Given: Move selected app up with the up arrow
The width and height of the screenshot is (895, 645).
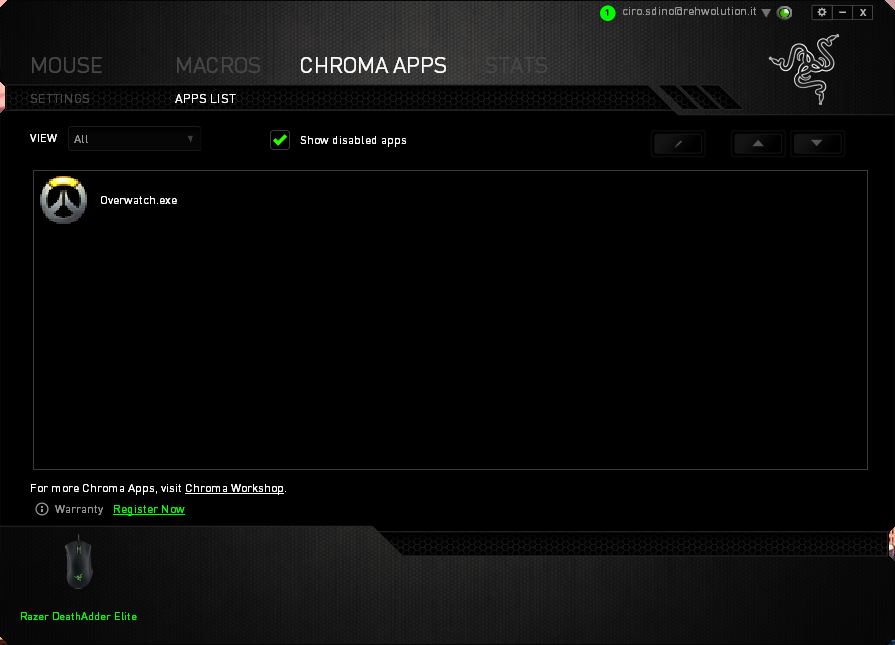Looking at the screenshot, I should click(759, 143).
